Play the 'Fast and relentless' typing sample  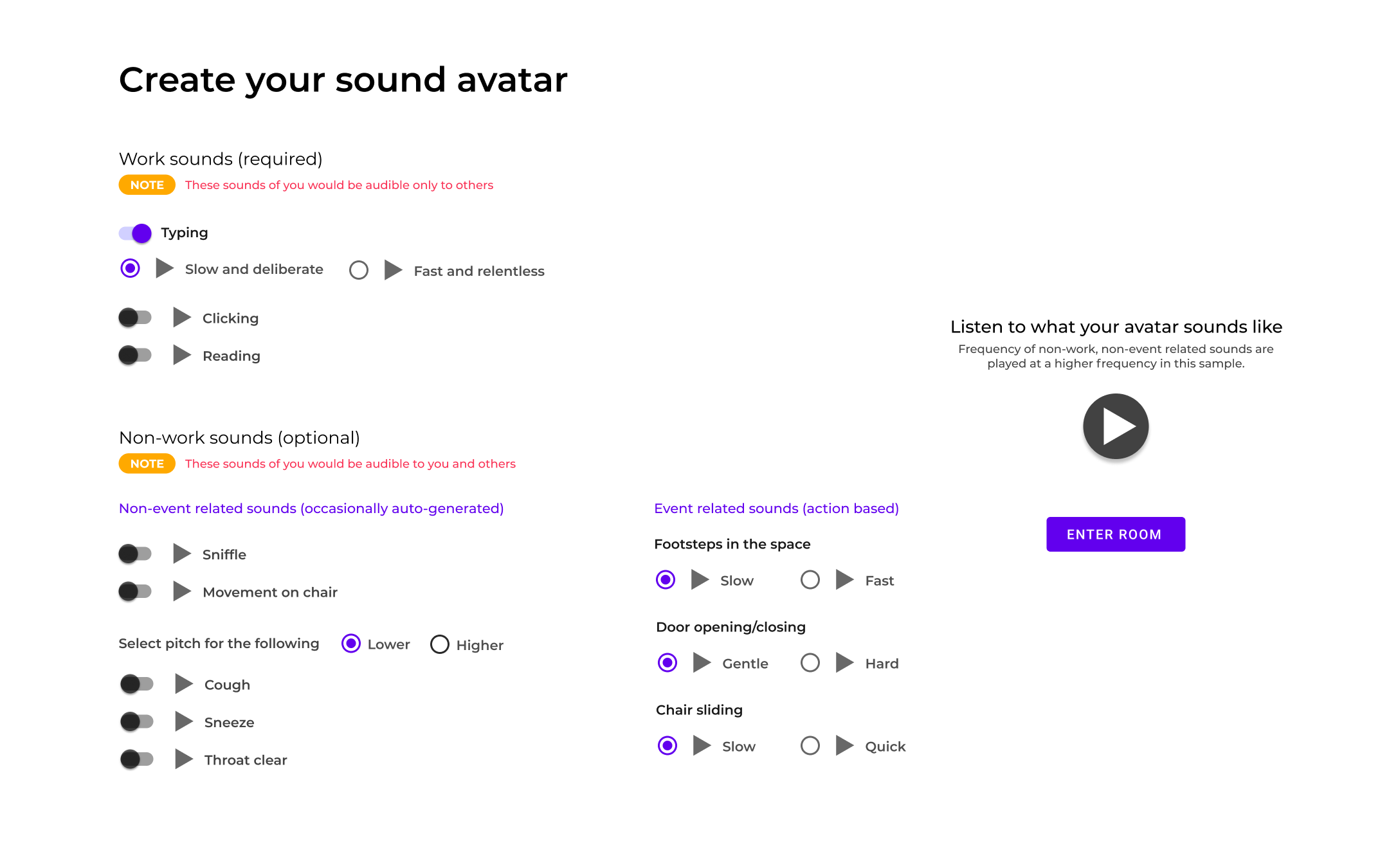(392, 270)
